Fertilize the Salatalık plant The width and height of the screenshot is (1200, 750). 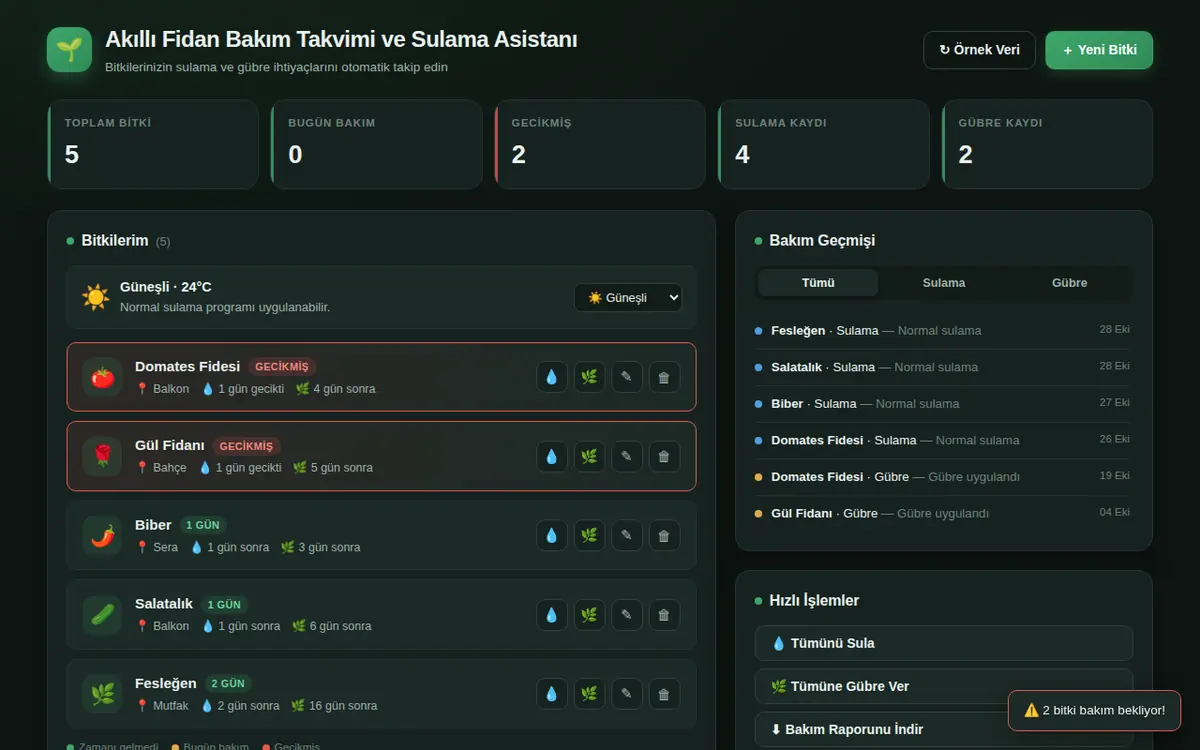(589, 614)
